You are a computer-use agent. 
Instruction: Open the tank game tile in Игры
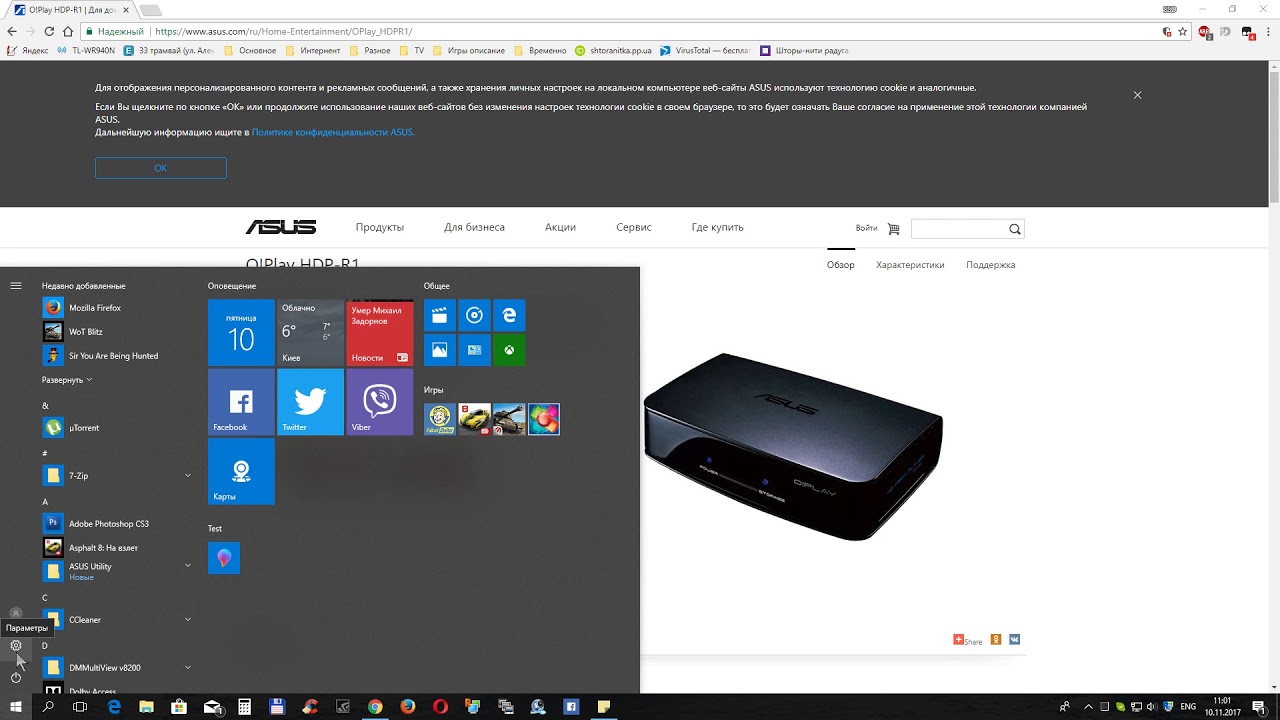[x=509, y=420]
